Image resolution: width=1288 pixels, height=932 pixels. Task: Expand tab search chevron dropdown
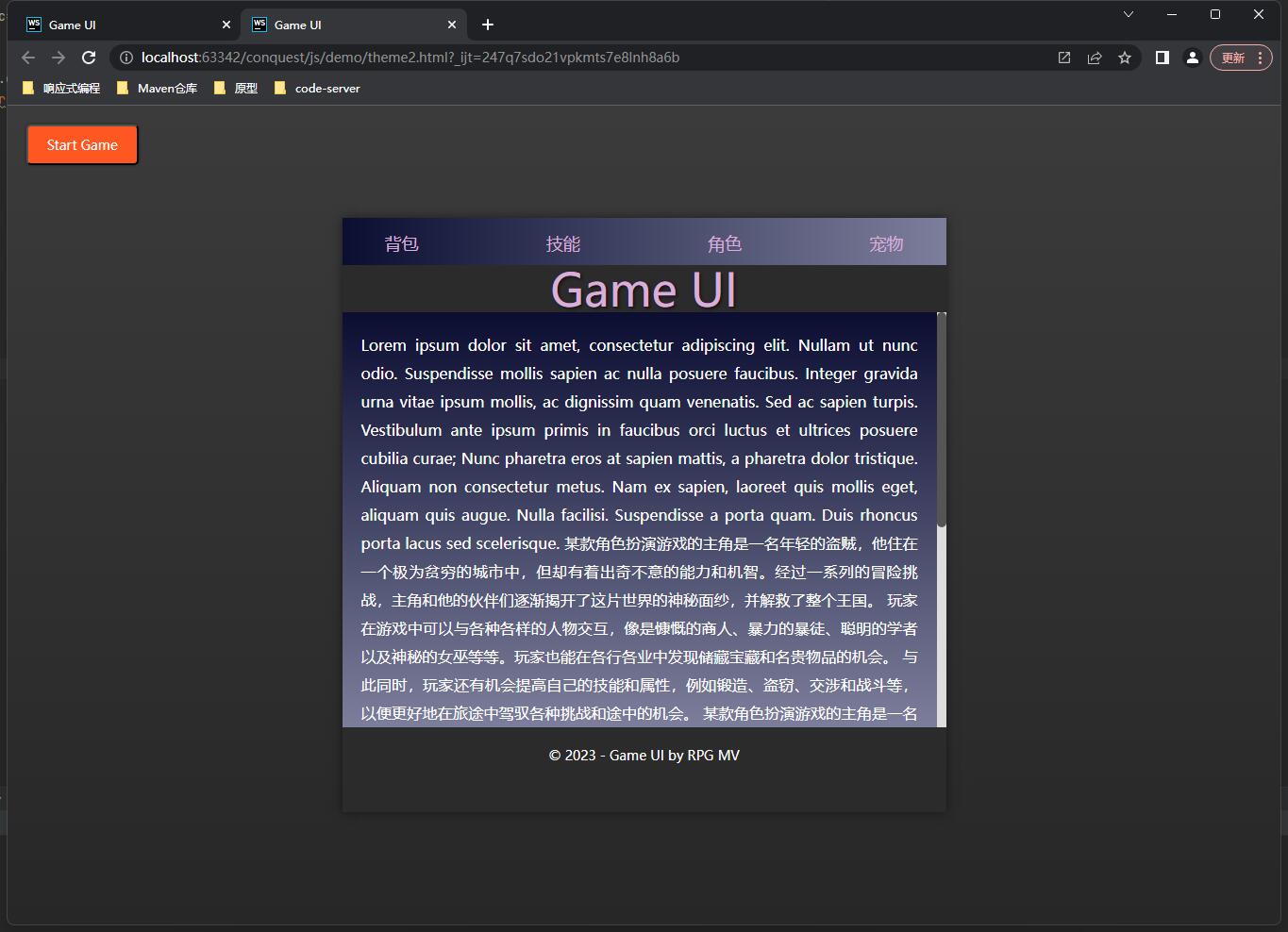tap(1129, 14)
